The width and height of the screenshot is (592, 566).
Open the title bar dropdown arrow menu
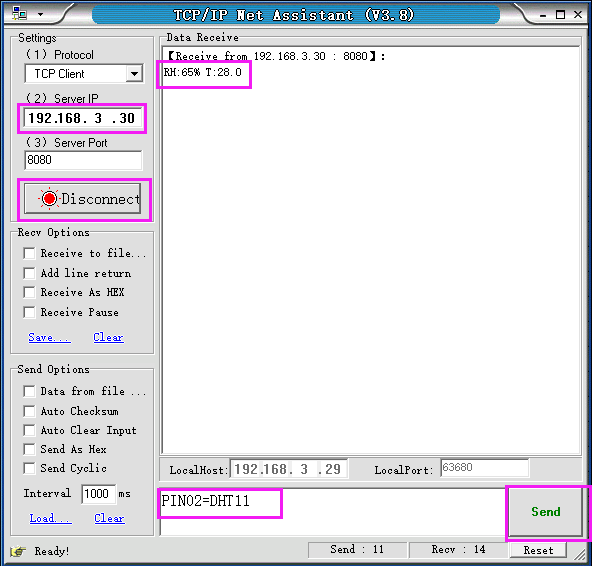(x=40, y=14)
